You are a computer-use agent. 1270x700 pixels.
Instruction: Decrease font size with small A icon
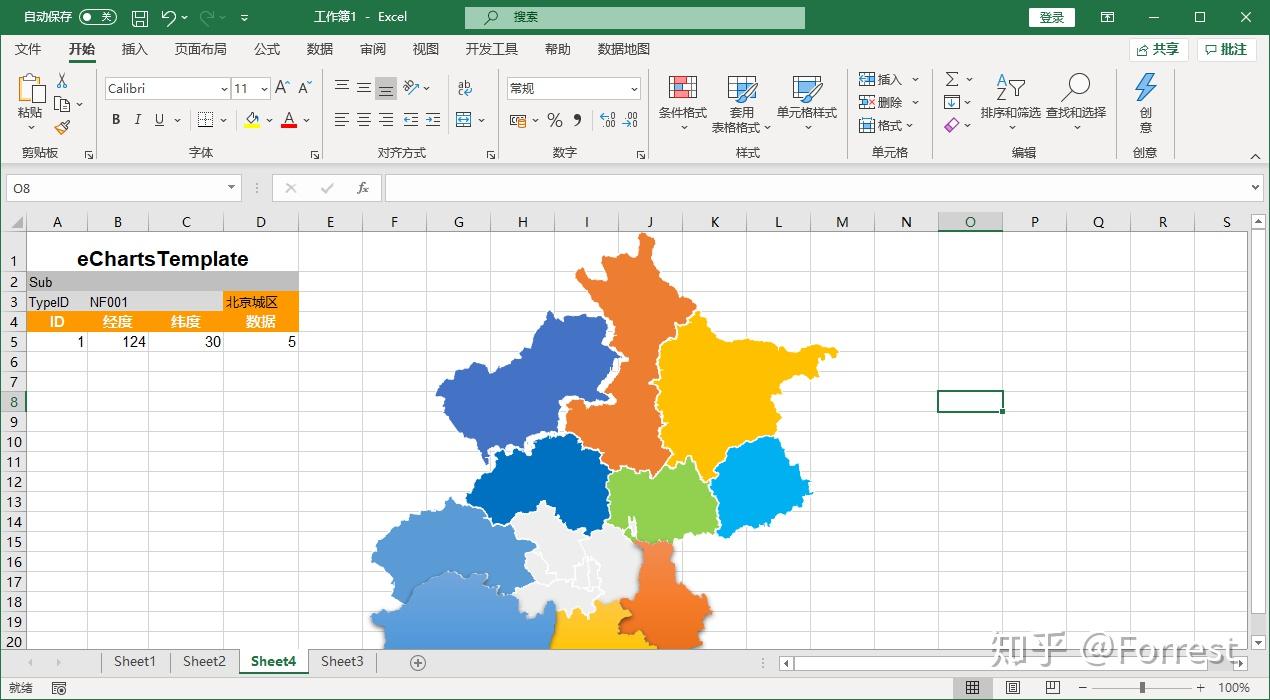pos(305,88)
